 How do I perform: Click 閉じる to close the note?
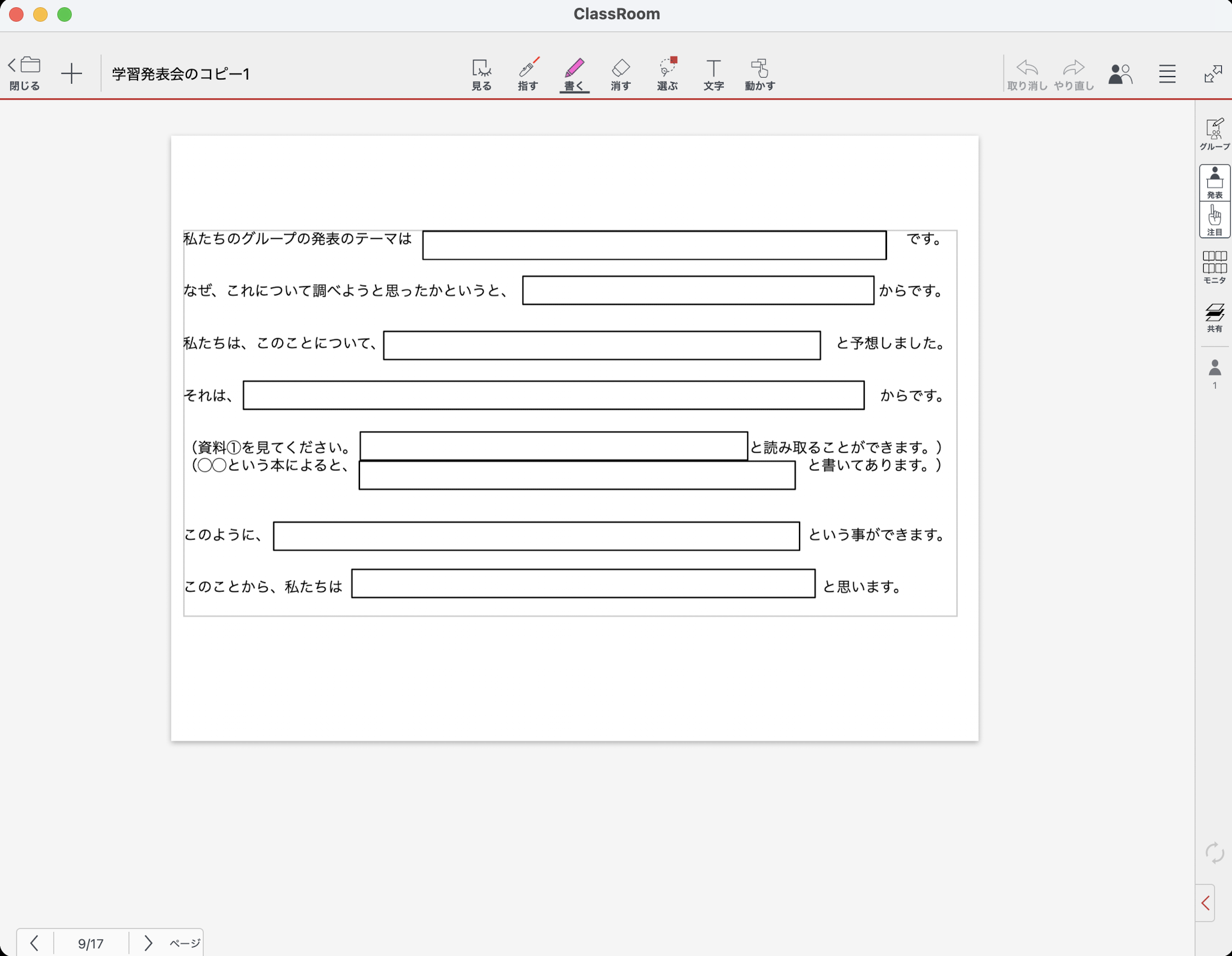pyautogui.click(x=25, y=74)
